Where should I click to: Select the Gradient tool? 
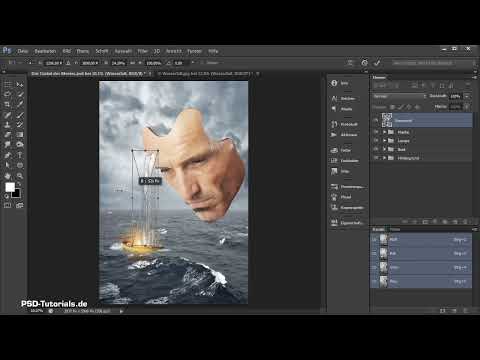20,135
